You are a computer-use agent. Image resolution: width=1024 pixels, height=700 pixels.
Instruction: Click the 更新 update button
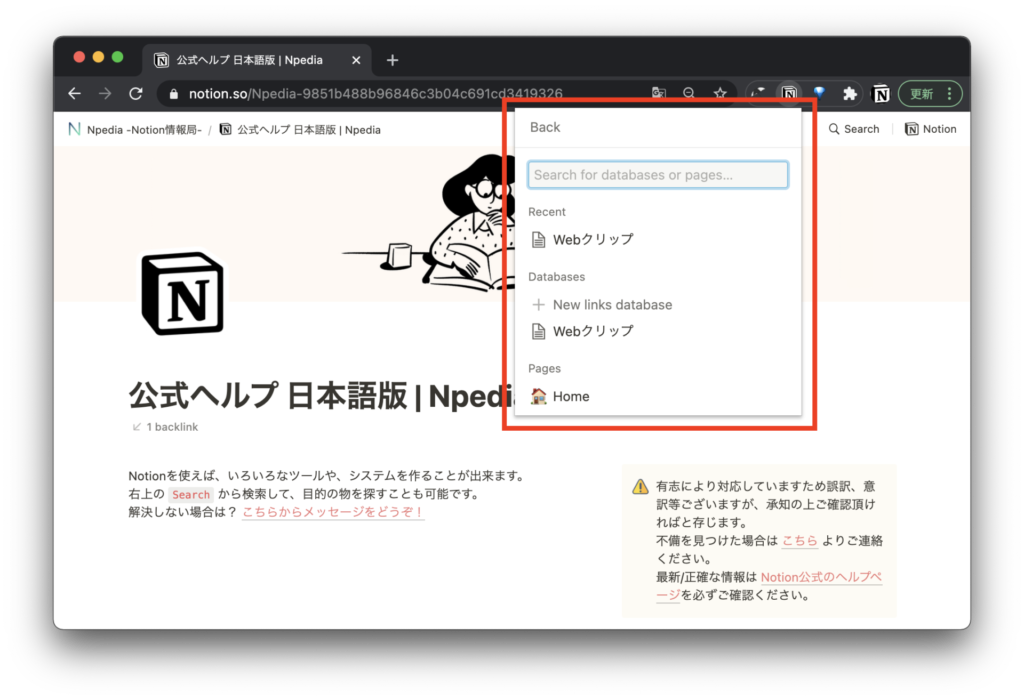tap(921, 93)
